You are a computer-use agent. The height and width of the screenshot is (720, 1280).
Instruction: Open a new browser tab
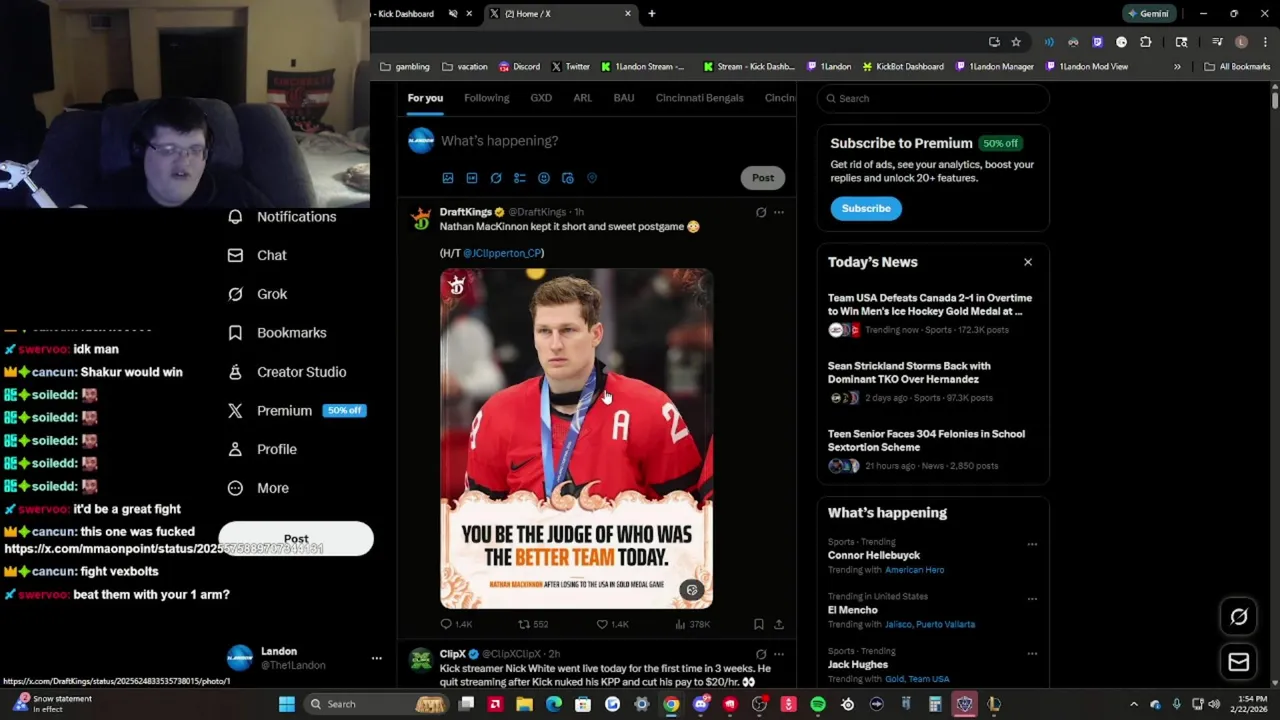(652, 14)
